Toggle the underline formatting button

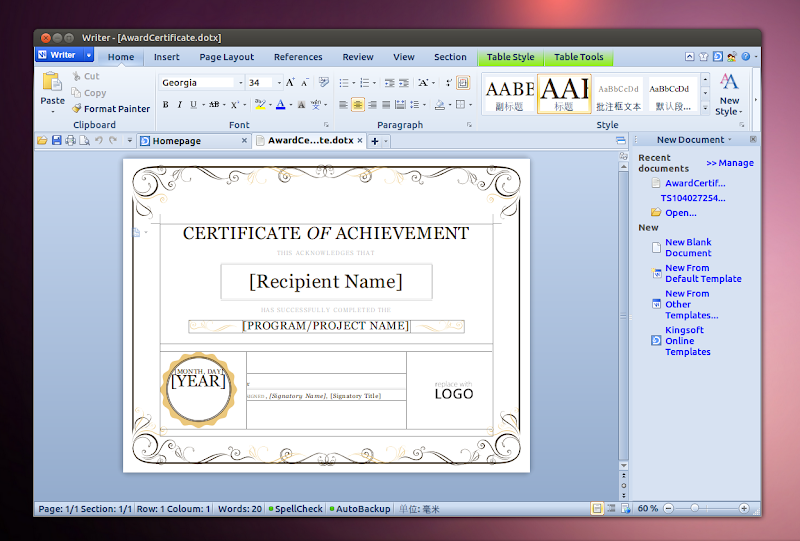192,105
